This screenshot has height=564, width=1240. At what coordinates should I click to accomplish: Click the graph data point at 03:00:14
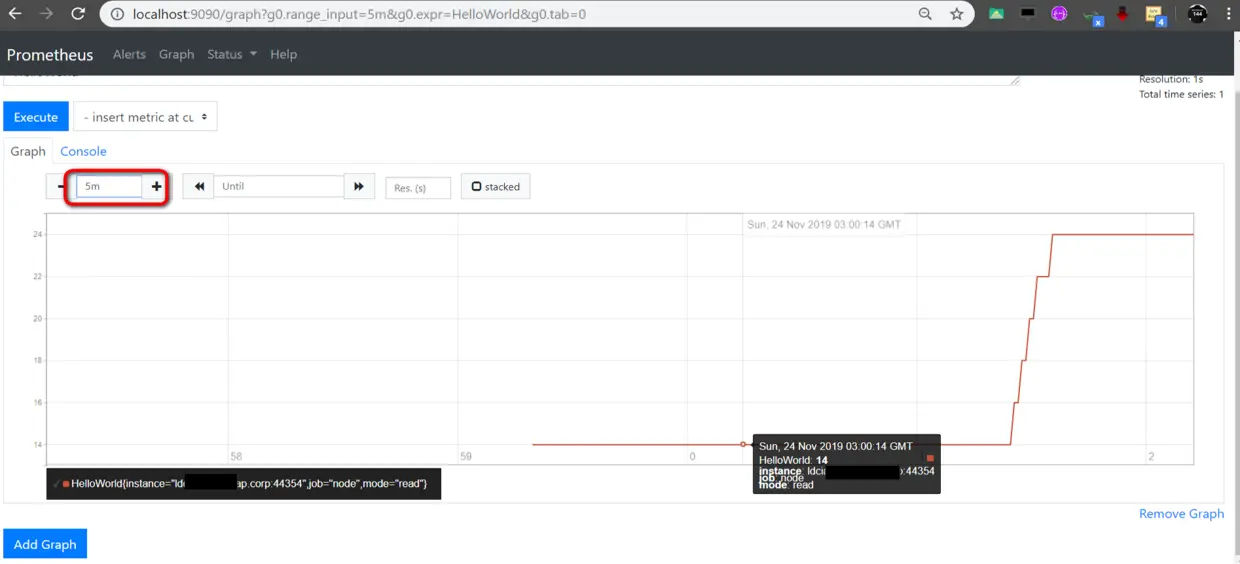(x=743, y=444)
